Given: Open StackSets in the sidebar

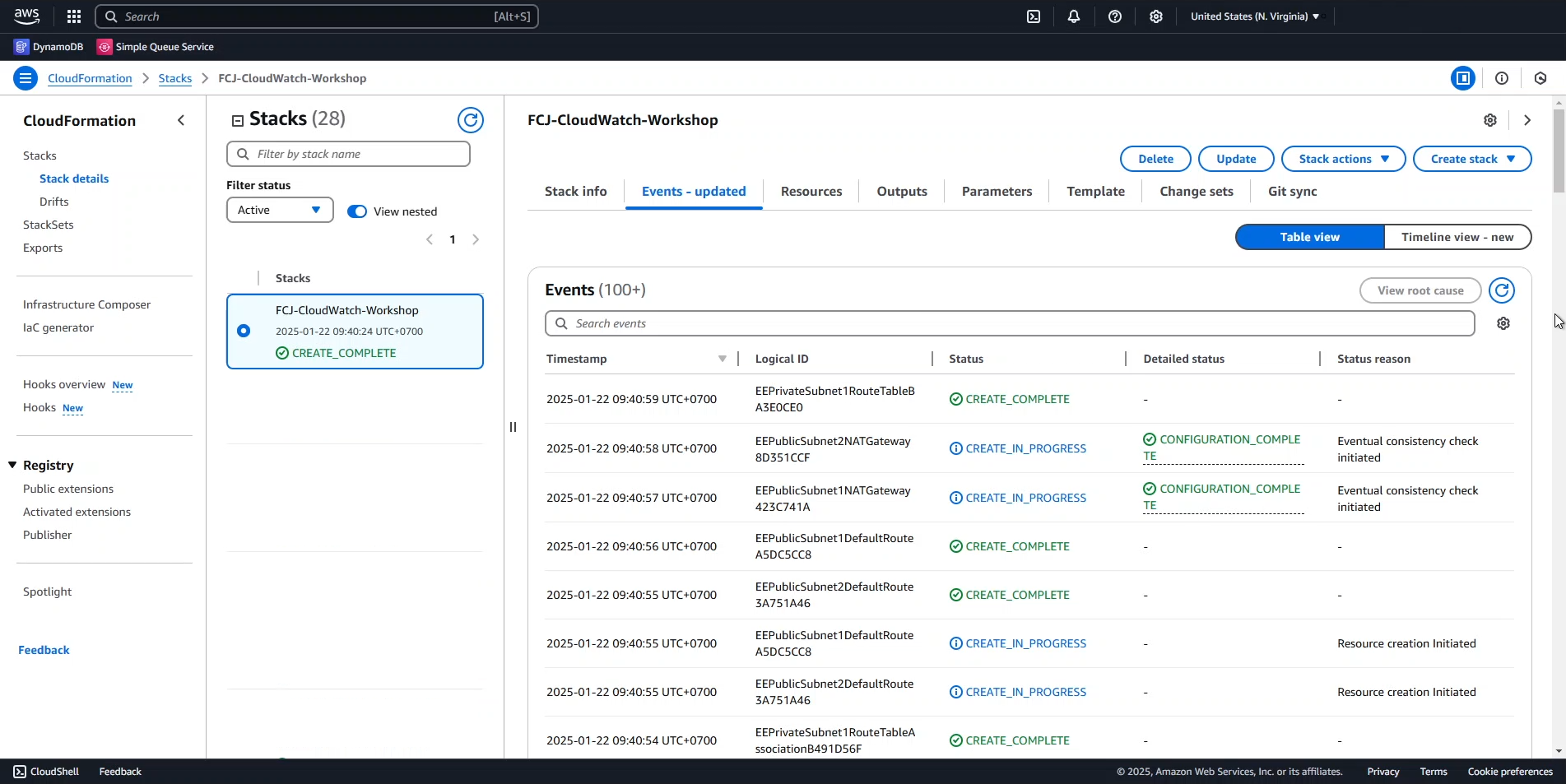Looking at the screenshot, I should [49, 225].
